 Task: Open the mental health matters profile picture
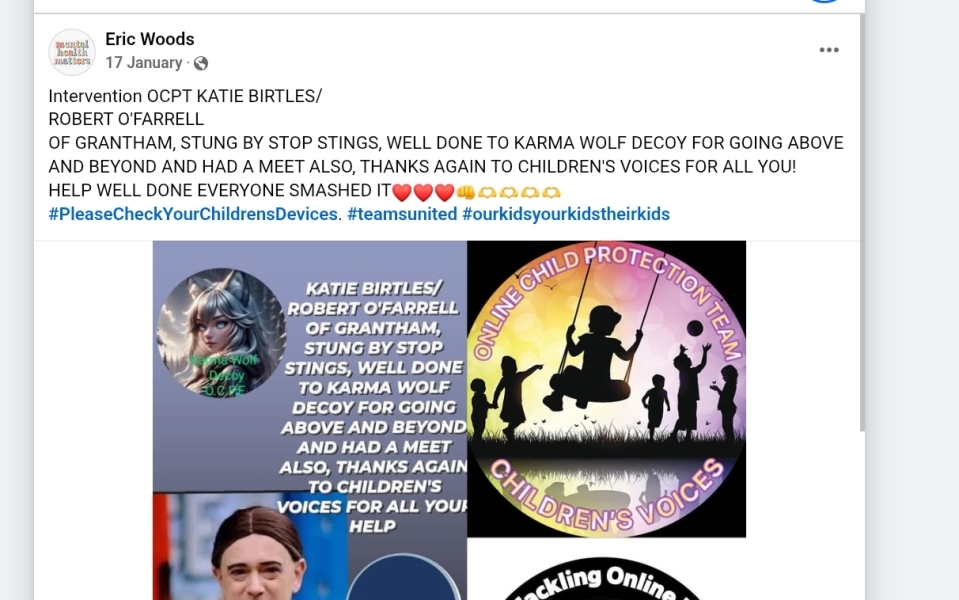pyautogui.click(x=72, y=52)
